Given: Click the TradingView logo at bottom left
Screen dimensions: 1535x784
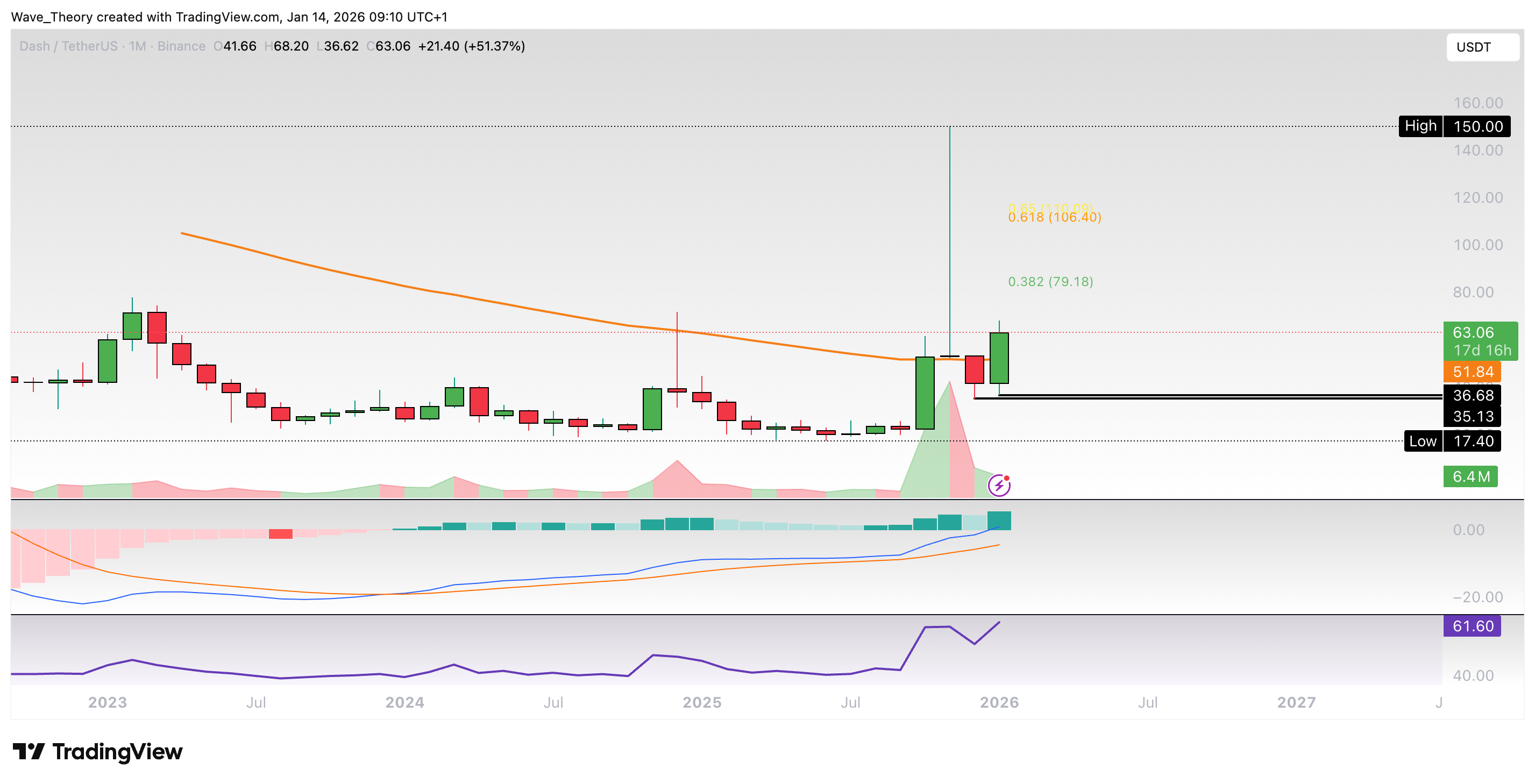Looking at the screenshot, I should coord(98,751).
